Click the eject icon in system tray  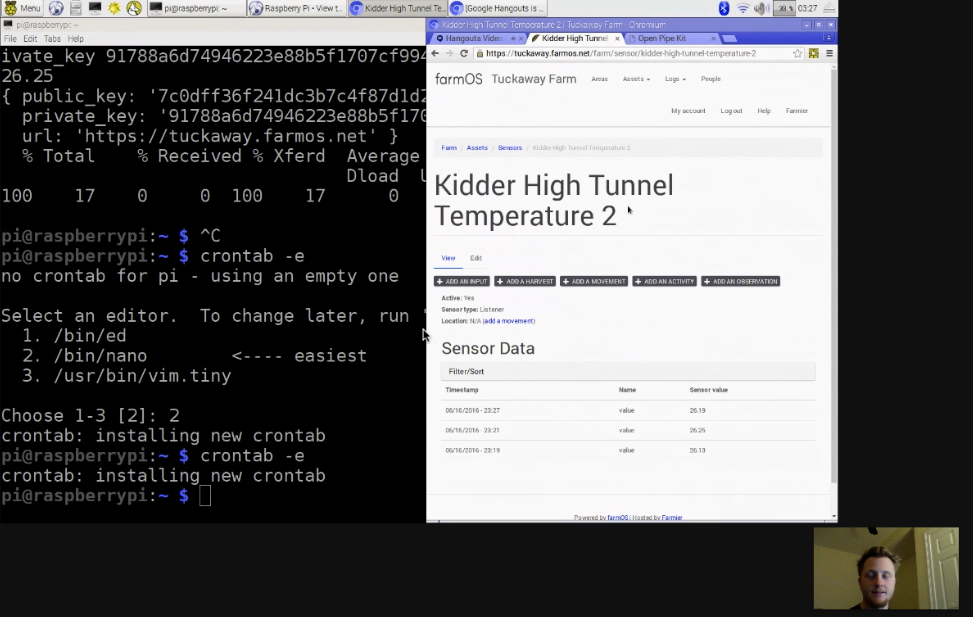pos(829,8)
